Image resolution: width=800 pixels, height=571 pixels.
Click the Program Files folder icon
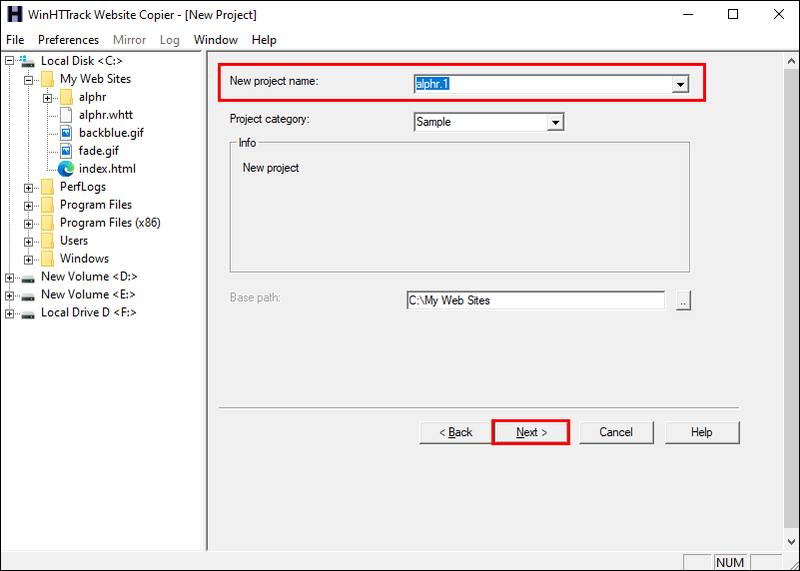click(47, 205)
